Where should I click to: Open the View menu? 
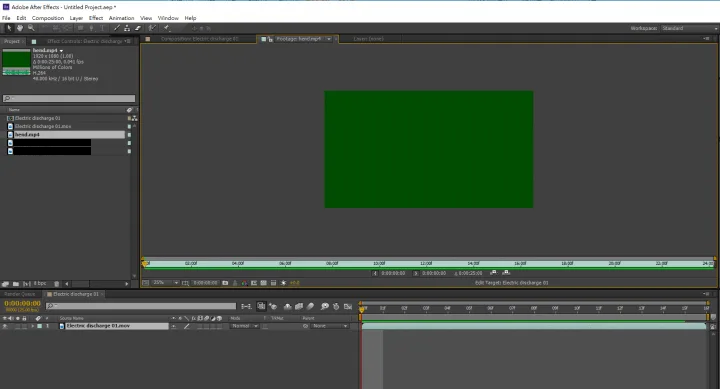(146, 18)
